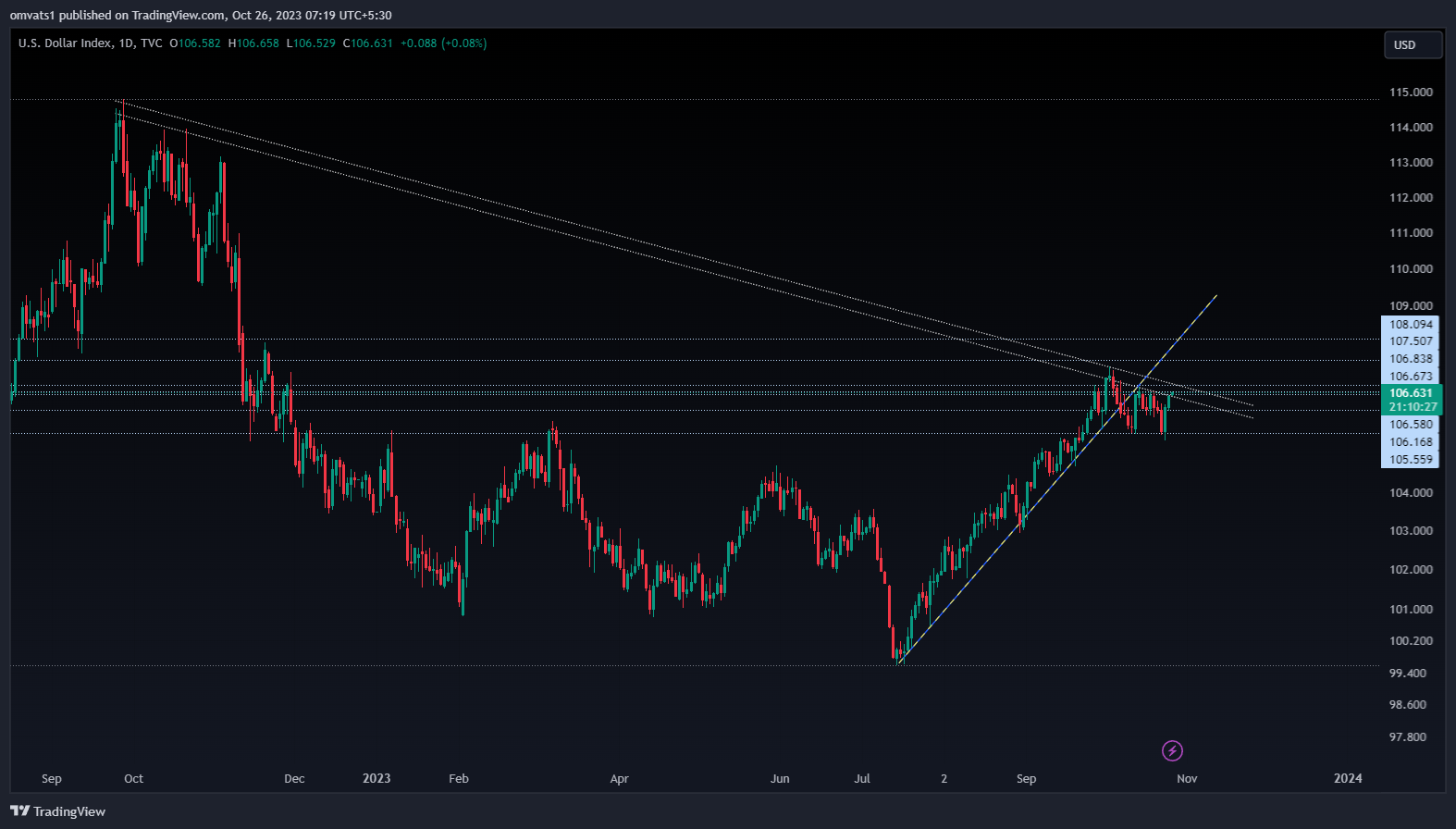The image size is (1456, 829).
Task: Click the 108.094 price level label
Action: pos(1411,325)
